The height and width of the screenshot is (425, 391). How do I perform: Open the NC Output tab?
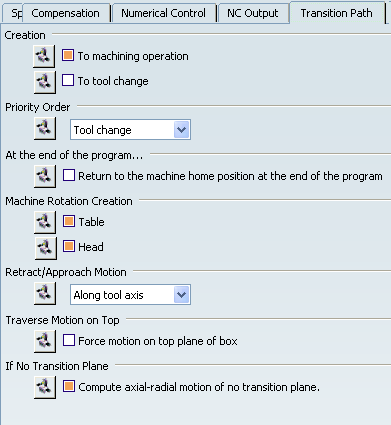[x=253, y=13]
